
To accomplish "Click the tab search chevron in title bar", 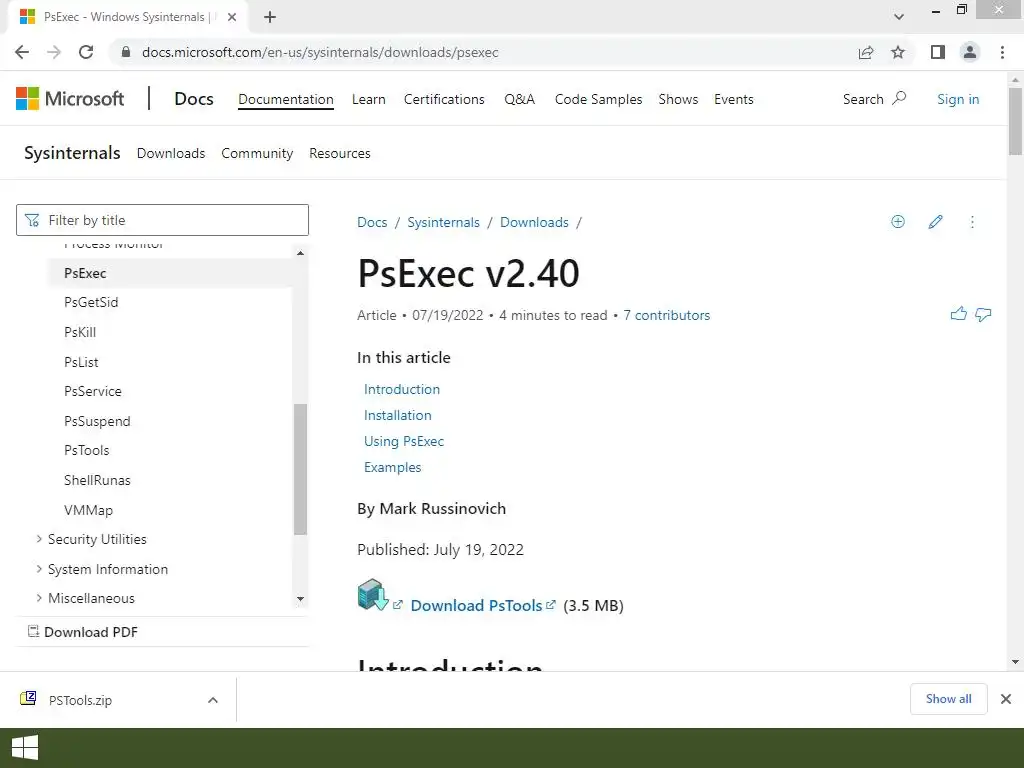I will (899, 17).
